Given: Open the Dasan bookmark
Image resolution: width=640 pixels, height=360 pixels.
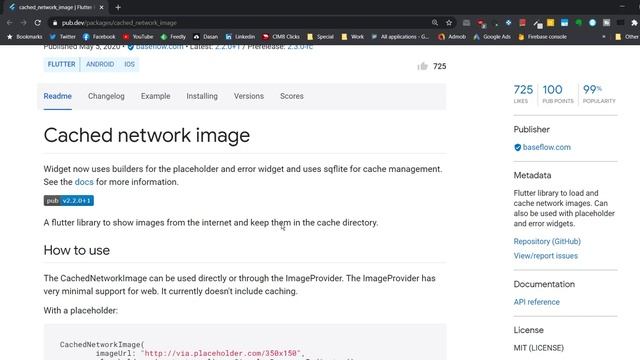Looking at the screenshot, I should click(x=206, y=37).
